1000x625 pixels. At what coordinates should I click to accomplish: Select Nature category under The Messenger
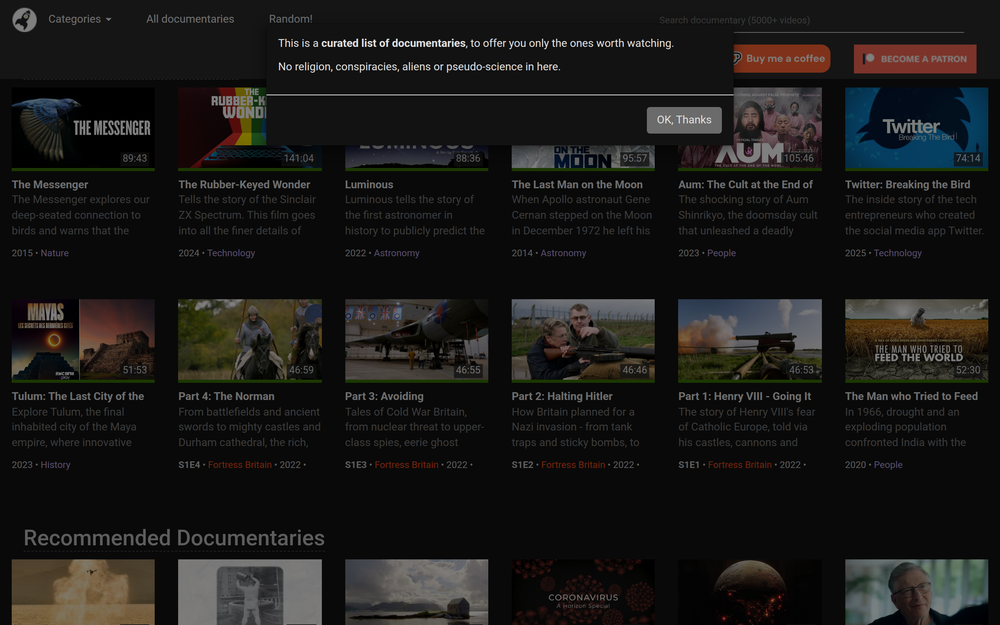coord(54,253)
